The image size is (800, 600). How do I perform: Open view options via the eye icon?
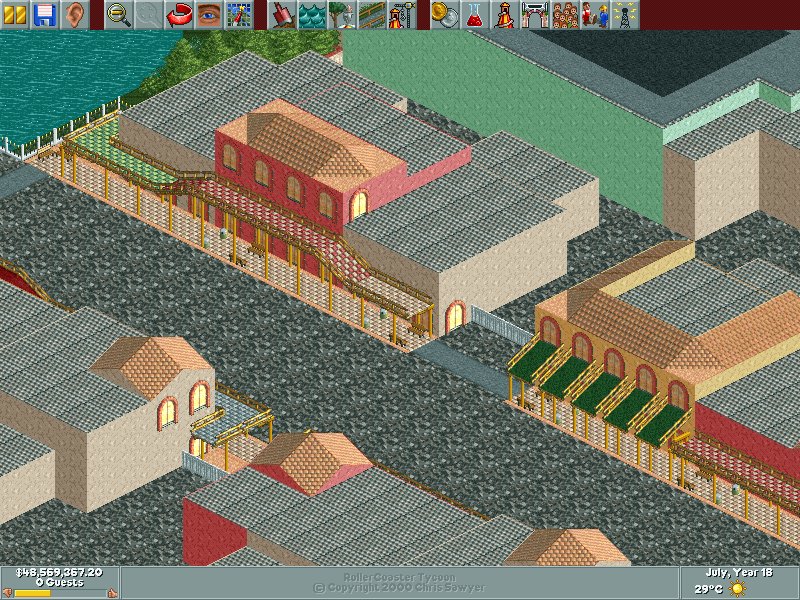(x=209, y=15)
